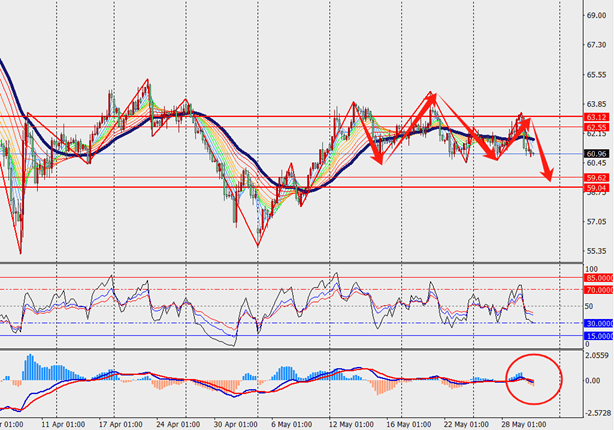Click the 69.00 price scale value
The width and height of the screenshot is (614, 430).
tap(596, 16)
